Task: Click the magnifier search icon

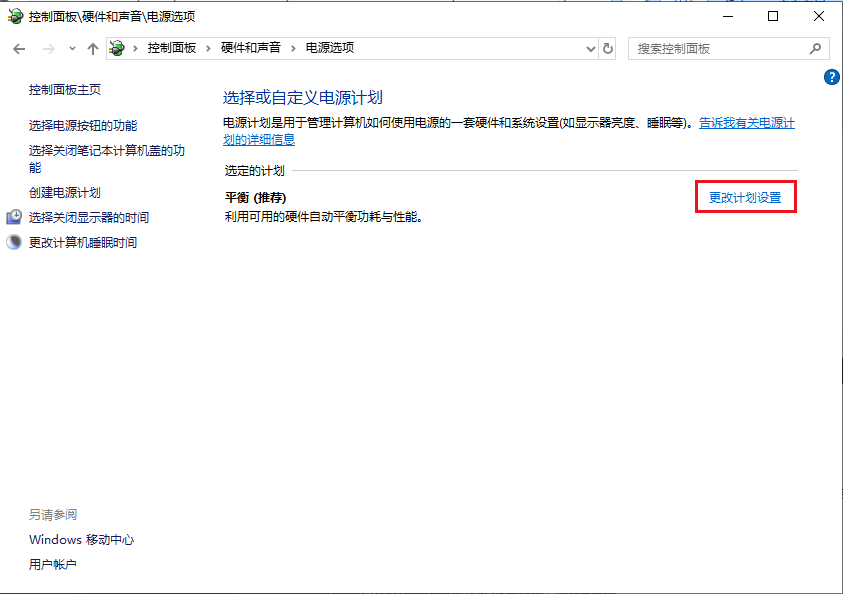Action: [x=815, y=49]
